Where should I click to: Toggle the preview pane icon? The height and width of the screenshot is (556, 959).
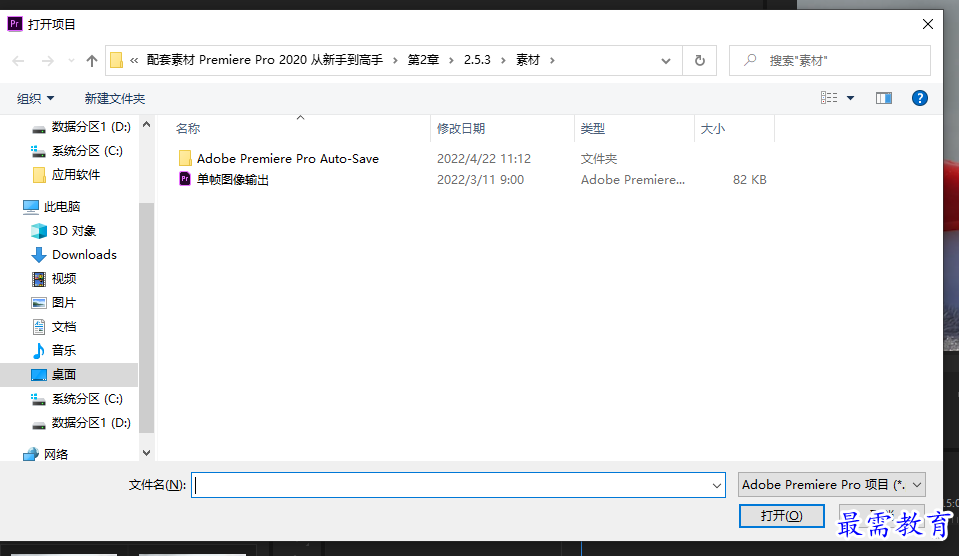(x=884, y=98)
